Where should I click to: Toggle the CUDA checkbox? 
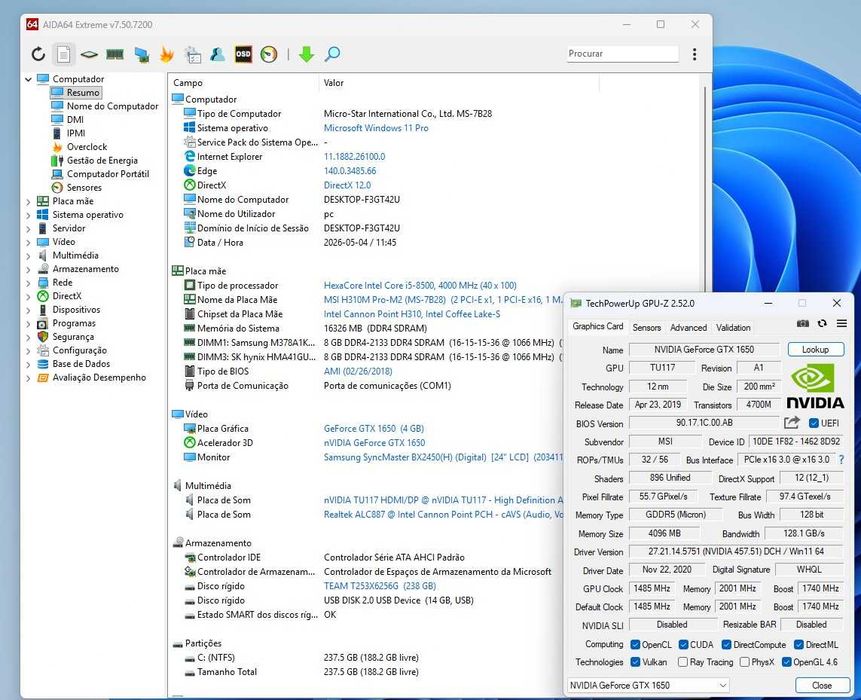pos(684,645)
